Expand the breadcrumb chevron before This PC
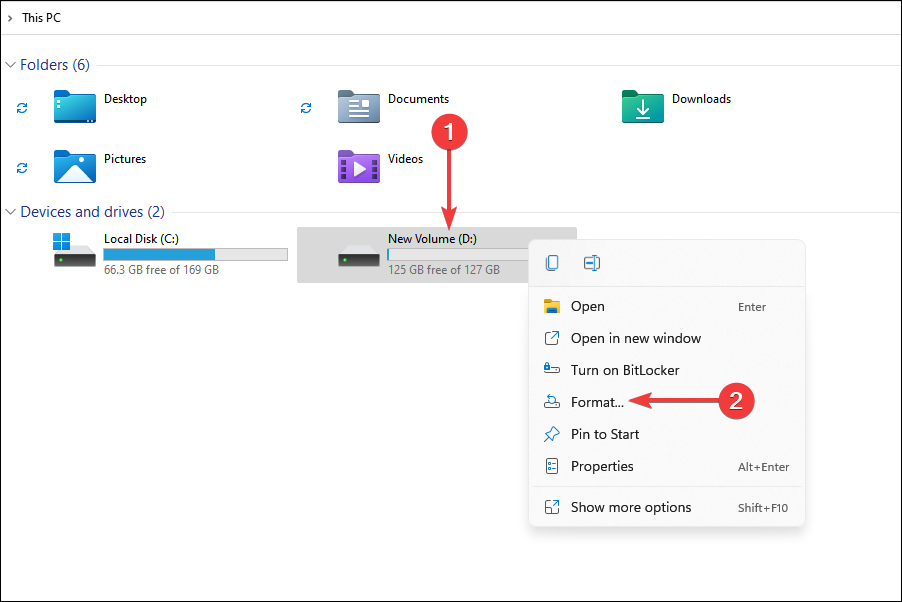This screenshot has width=902, height=602. [10, 18]
